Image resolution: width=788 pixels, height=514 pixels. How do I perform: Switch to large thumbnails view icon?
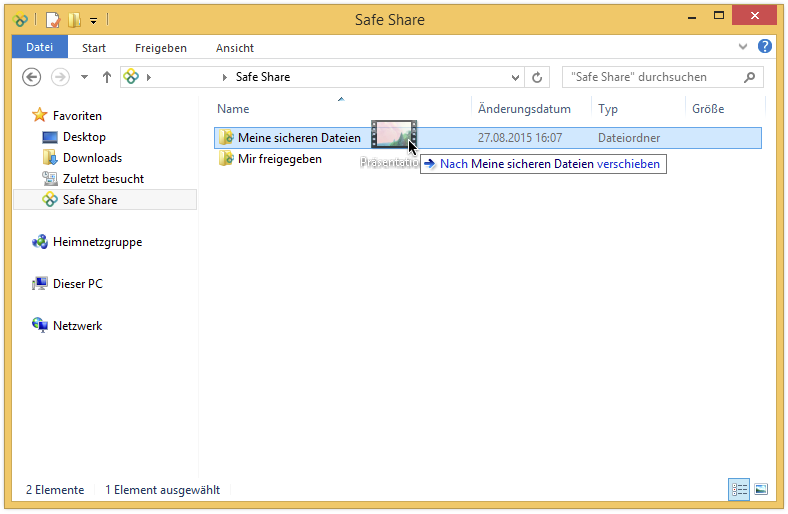(761, 489)
